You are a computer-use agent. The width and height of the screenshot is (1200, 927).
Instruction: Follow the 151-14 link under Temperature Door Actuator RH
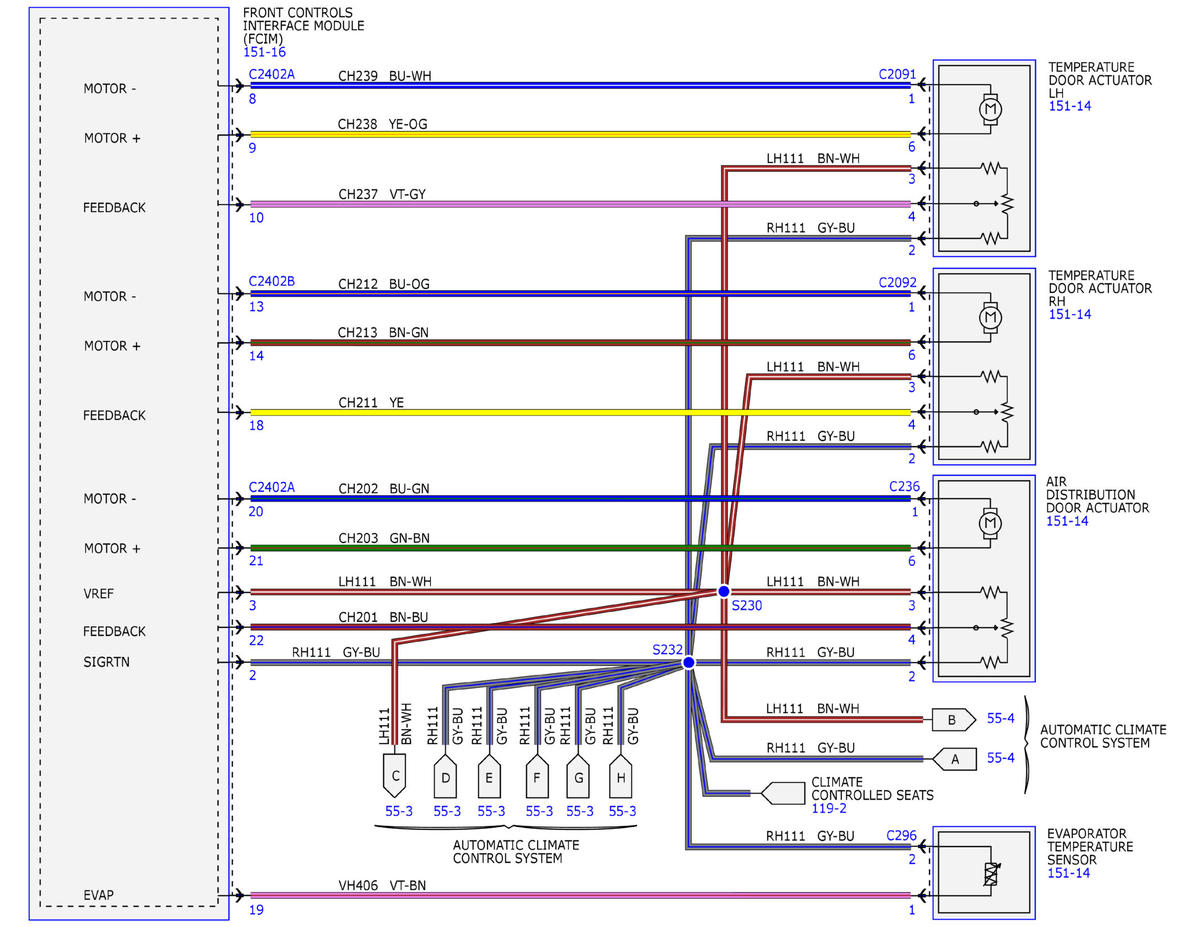pos(1068,314)
